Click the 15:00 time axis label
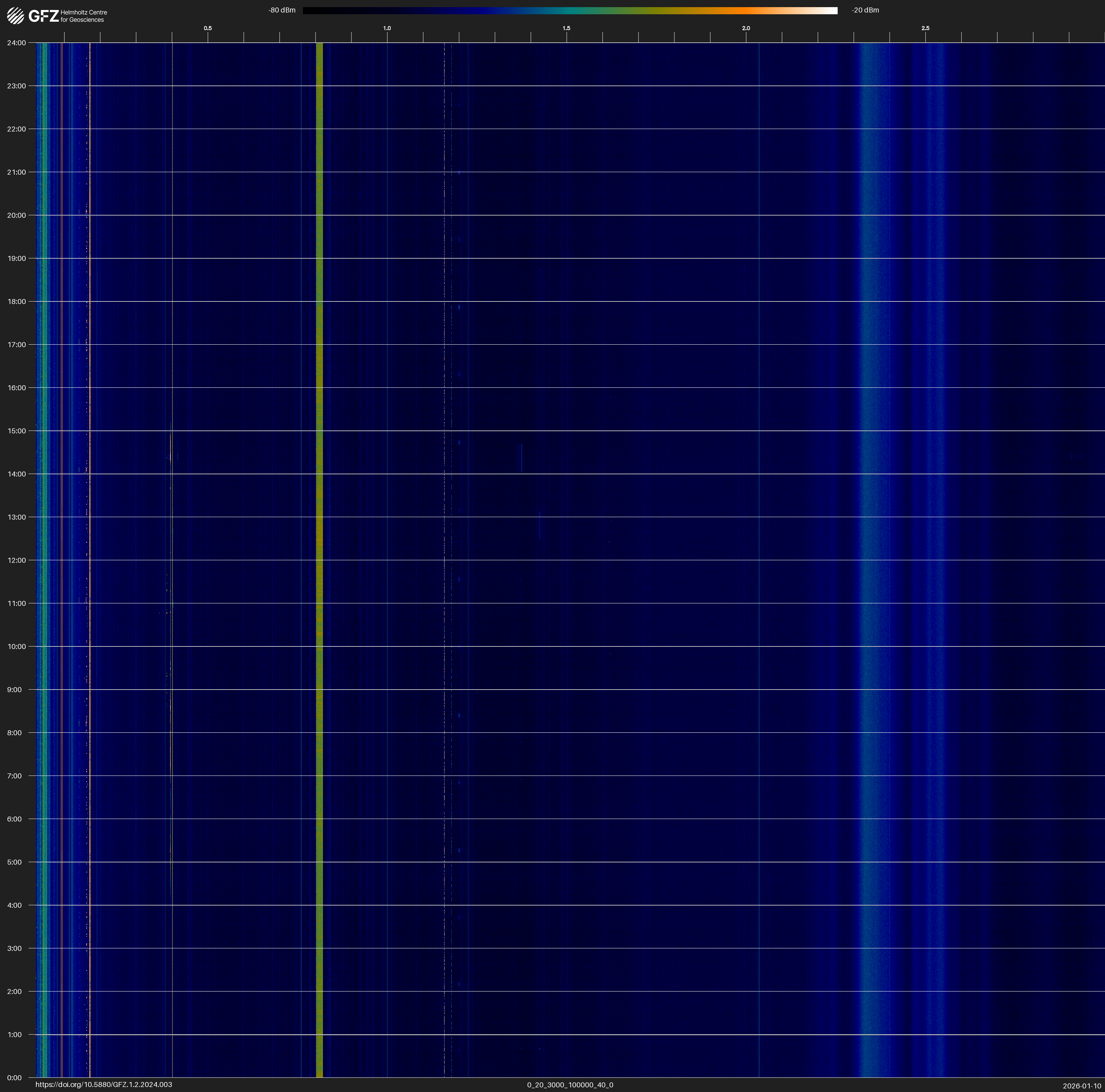Viewport: 1105px width, 1092px height. coord(17,431)
